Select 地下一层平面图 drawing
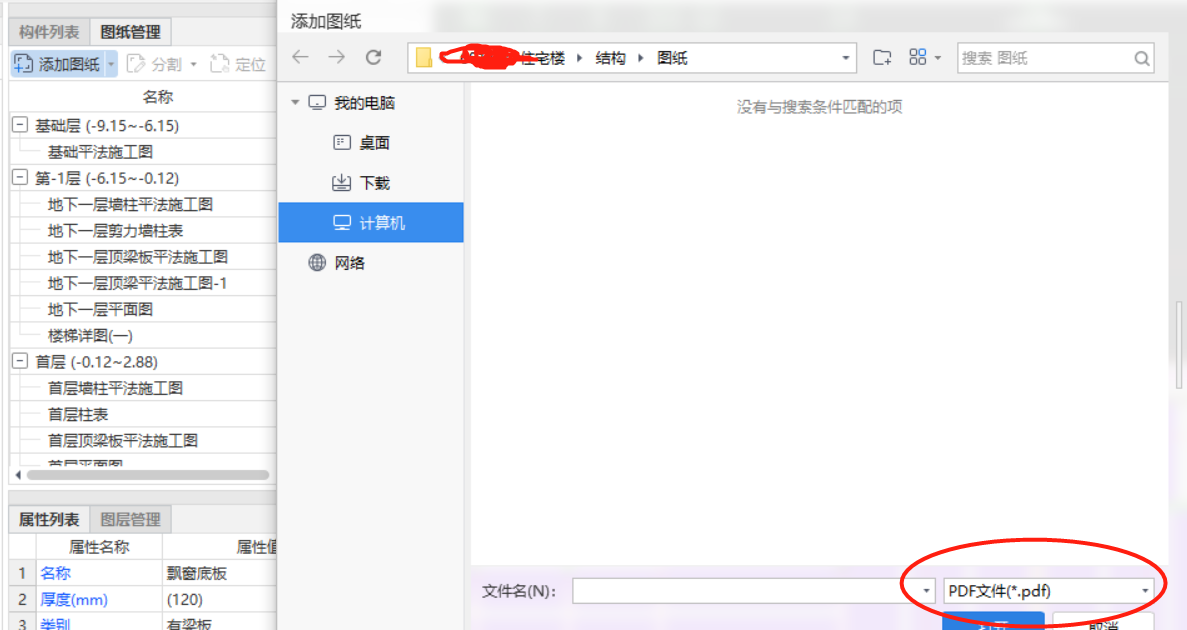The width and height of the screenshot is (1187, 630). coord(101,309)
